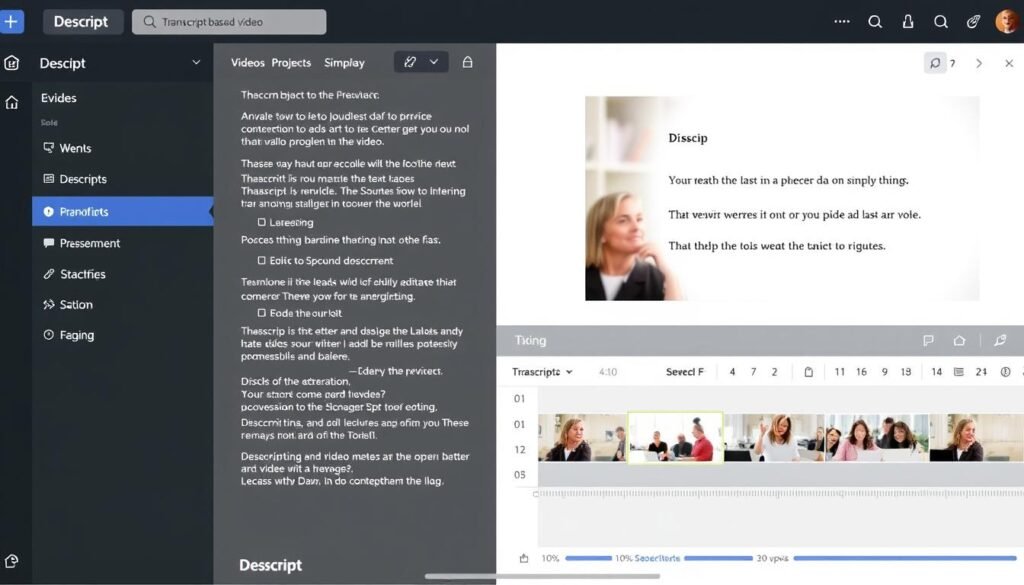
Task: Switch to the Projects tab
Action: coord(291,62)
